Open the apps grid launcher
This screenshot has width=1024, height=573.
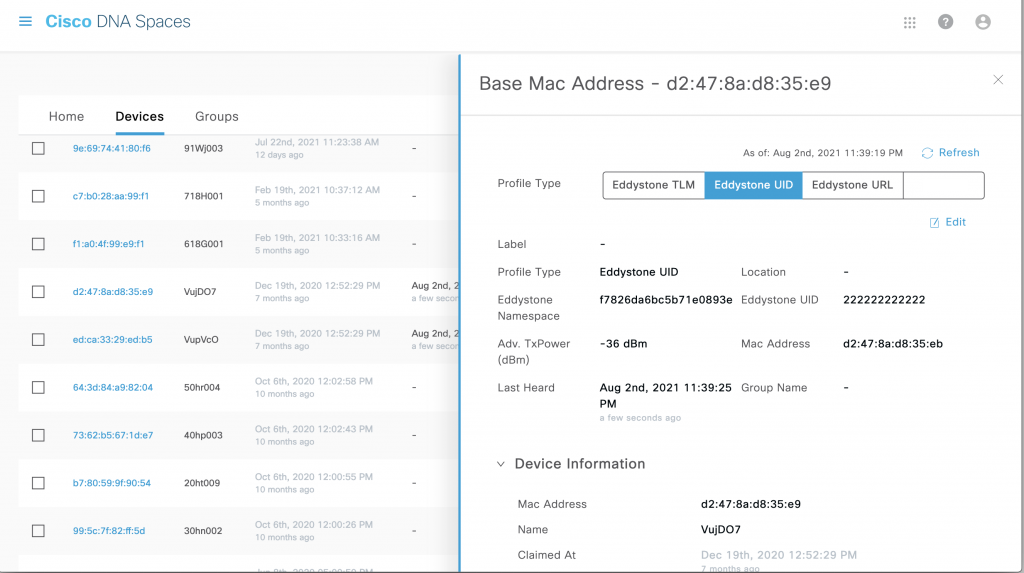[x=910, y=22]
